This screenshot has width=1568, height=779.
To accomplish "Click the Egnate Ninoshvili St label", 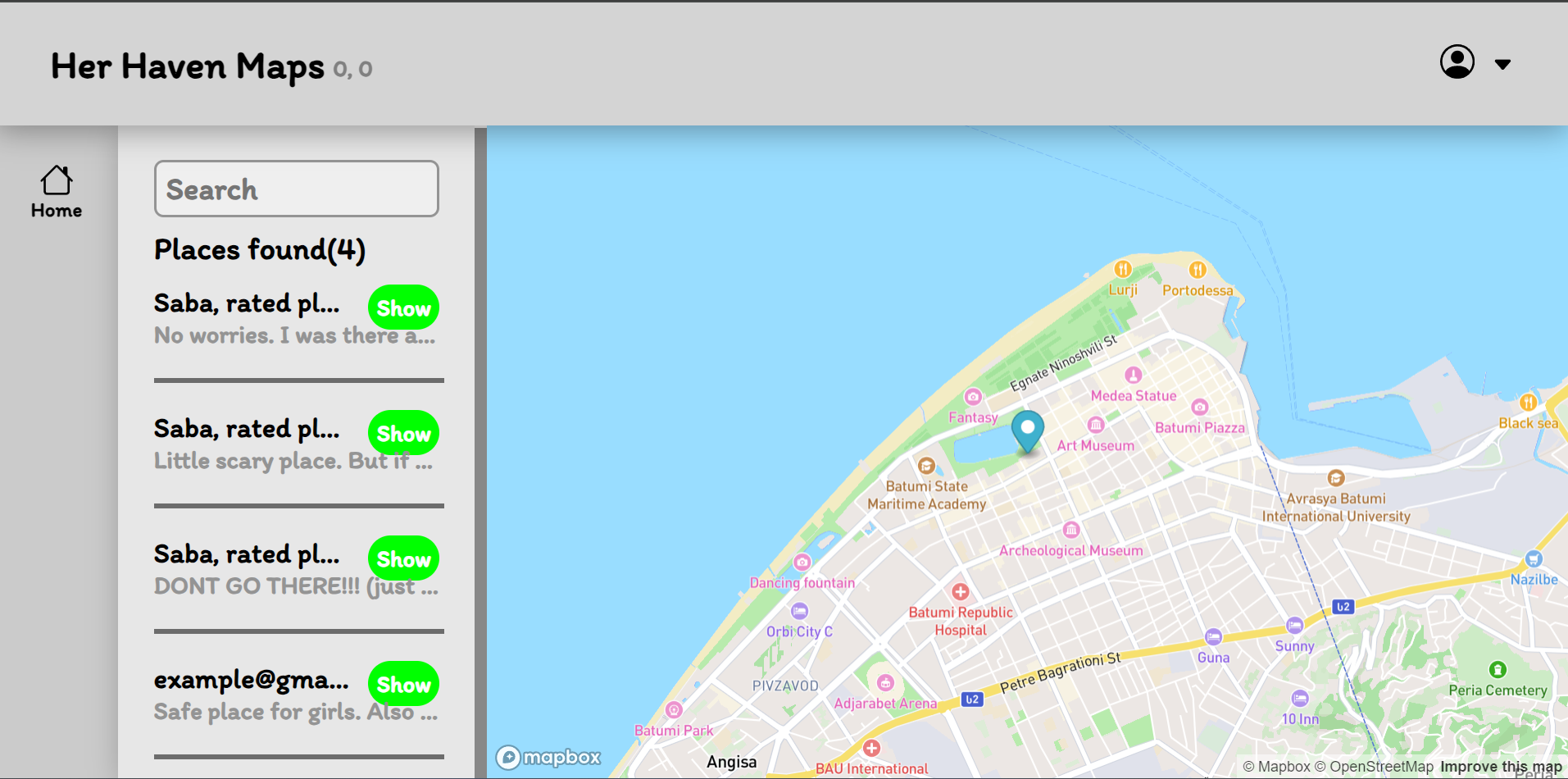I will (x=1063, y=363).
